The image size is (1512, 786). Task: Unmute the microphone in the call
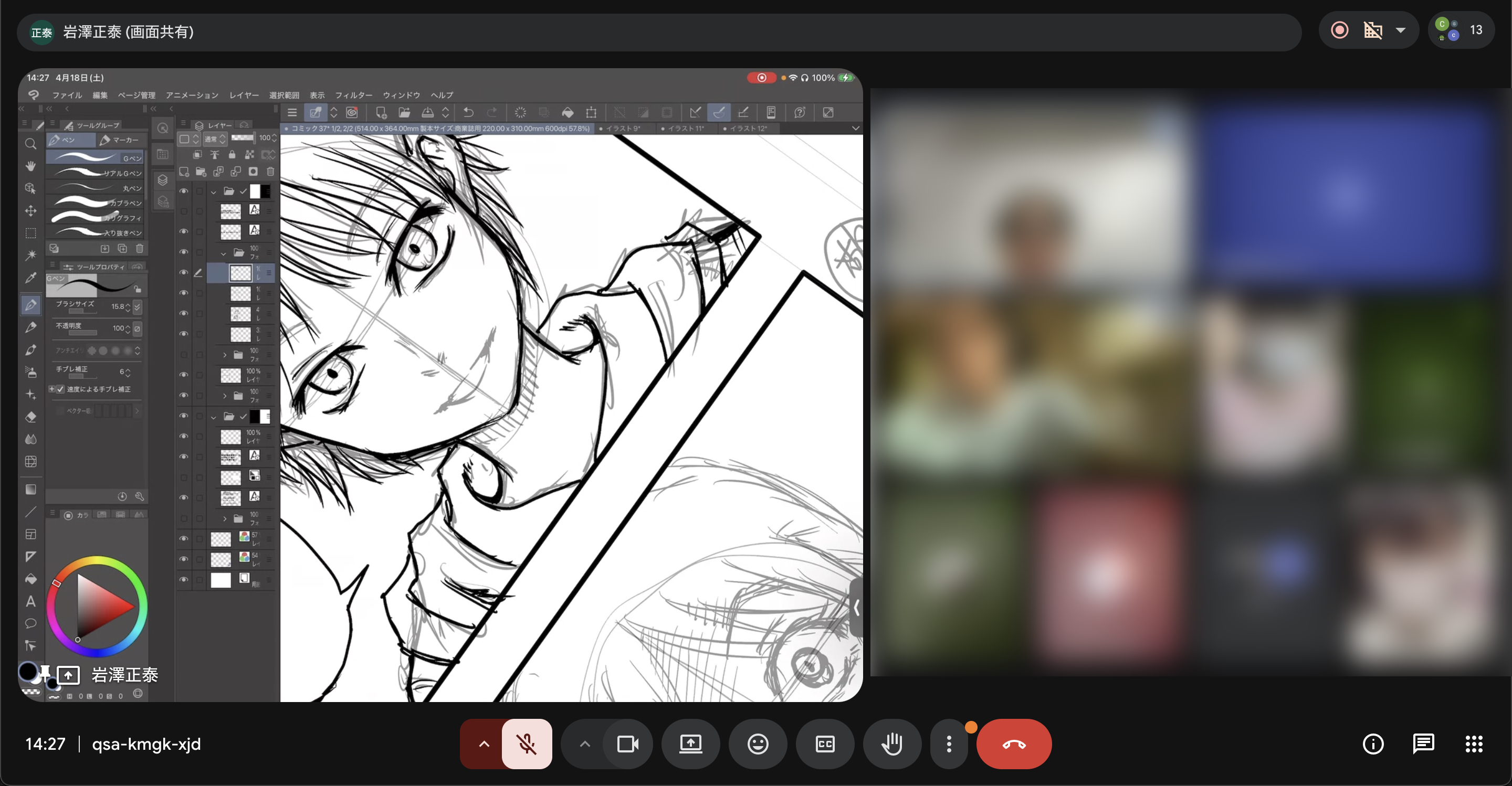pyautogui.click(x=527, y=744)
